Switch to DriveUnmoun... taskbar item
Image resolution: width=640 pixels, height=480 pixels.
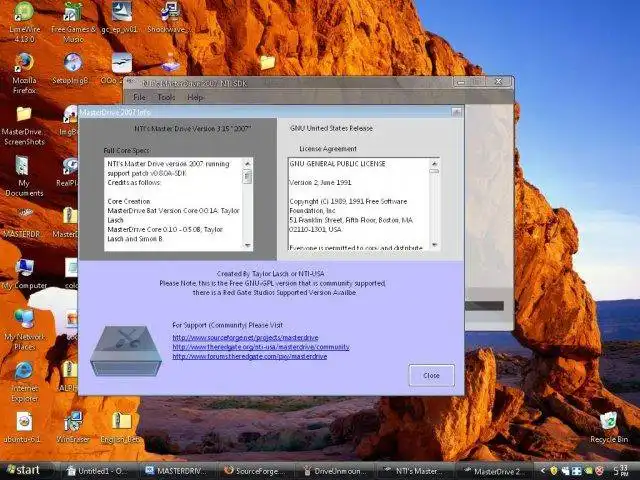coord(336,471)
